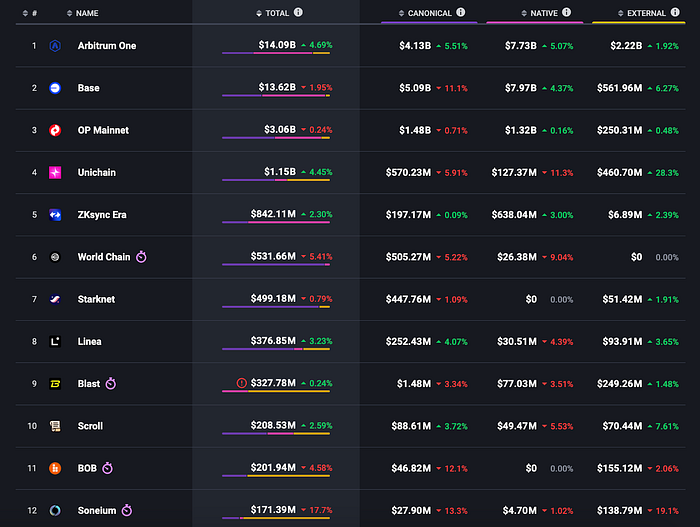Click the Scroll total value $208.53M
This screenshot has height=527, width=700.
273,425
